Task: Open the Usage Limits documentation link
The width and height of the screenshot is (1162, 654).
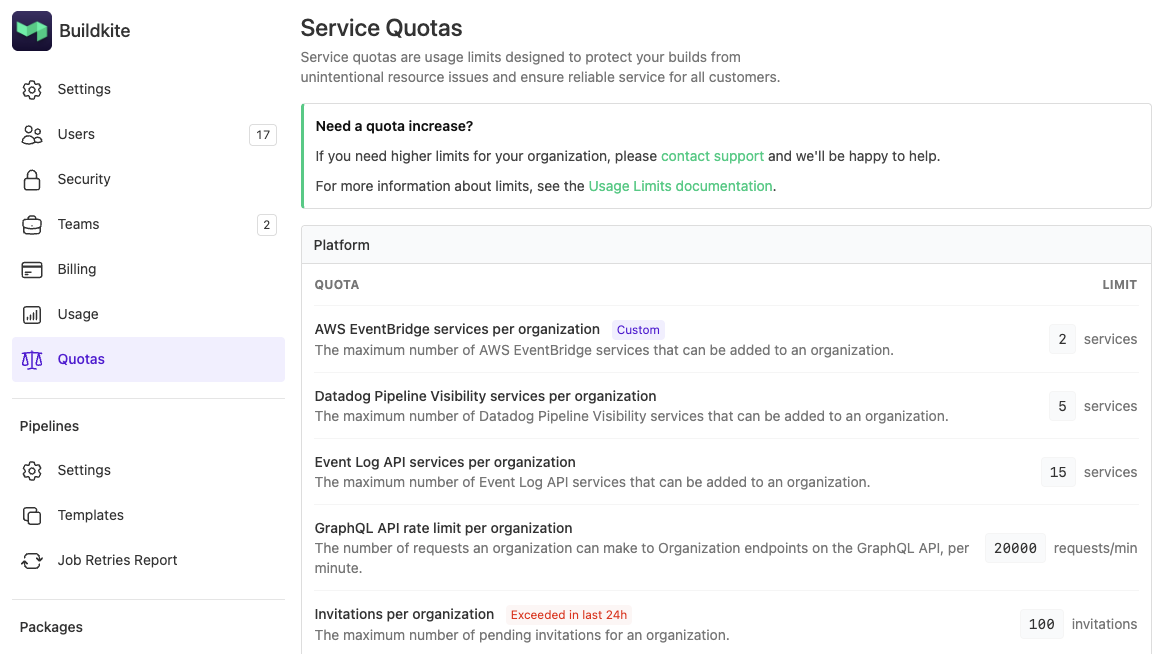Action: point(680,186)
